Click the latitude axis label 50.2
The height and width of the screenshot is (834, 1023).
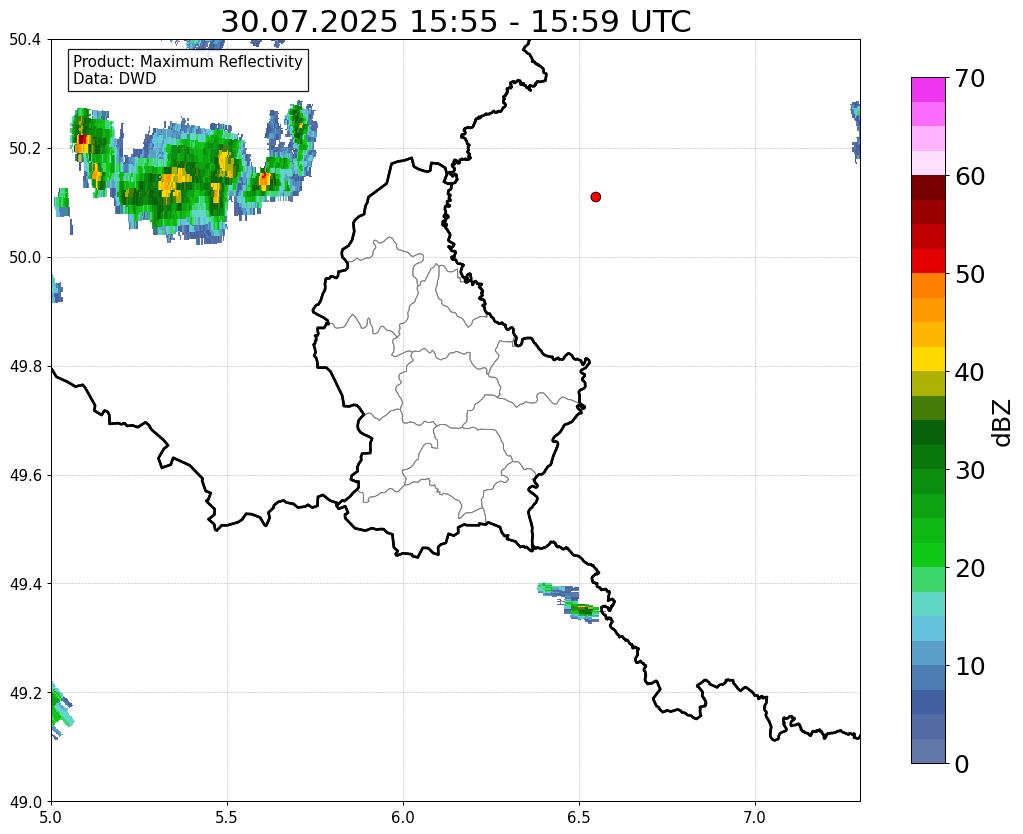(x=25, y=149)
